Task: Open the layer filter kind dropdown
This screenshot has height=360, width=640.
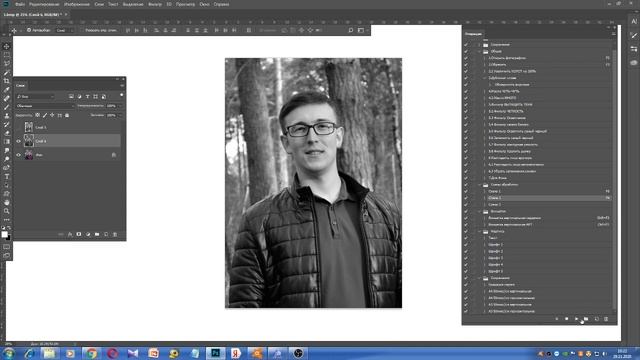Action: [35, 96]
